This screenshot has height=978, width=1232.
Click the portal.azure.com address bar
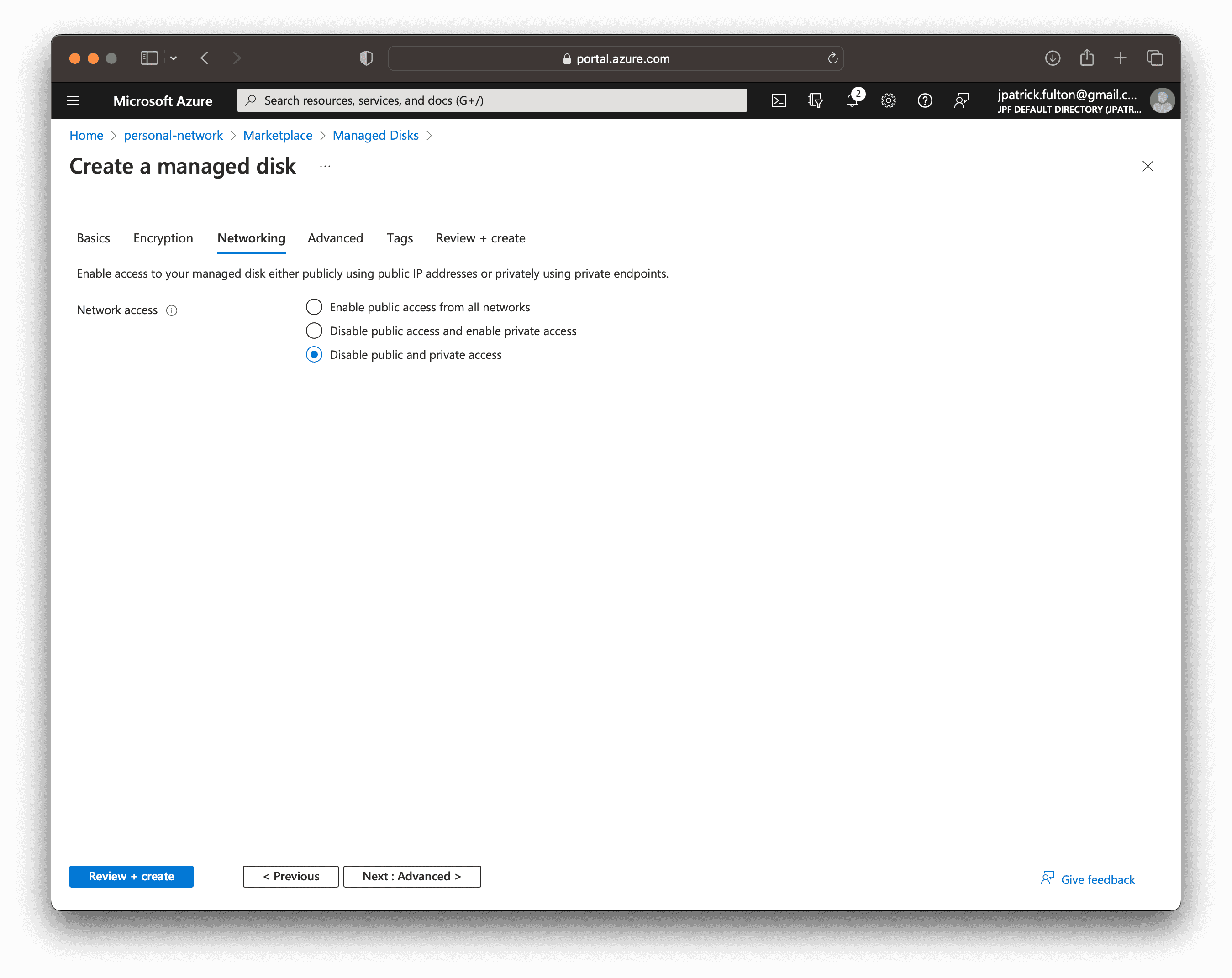[x=616, y=58]
